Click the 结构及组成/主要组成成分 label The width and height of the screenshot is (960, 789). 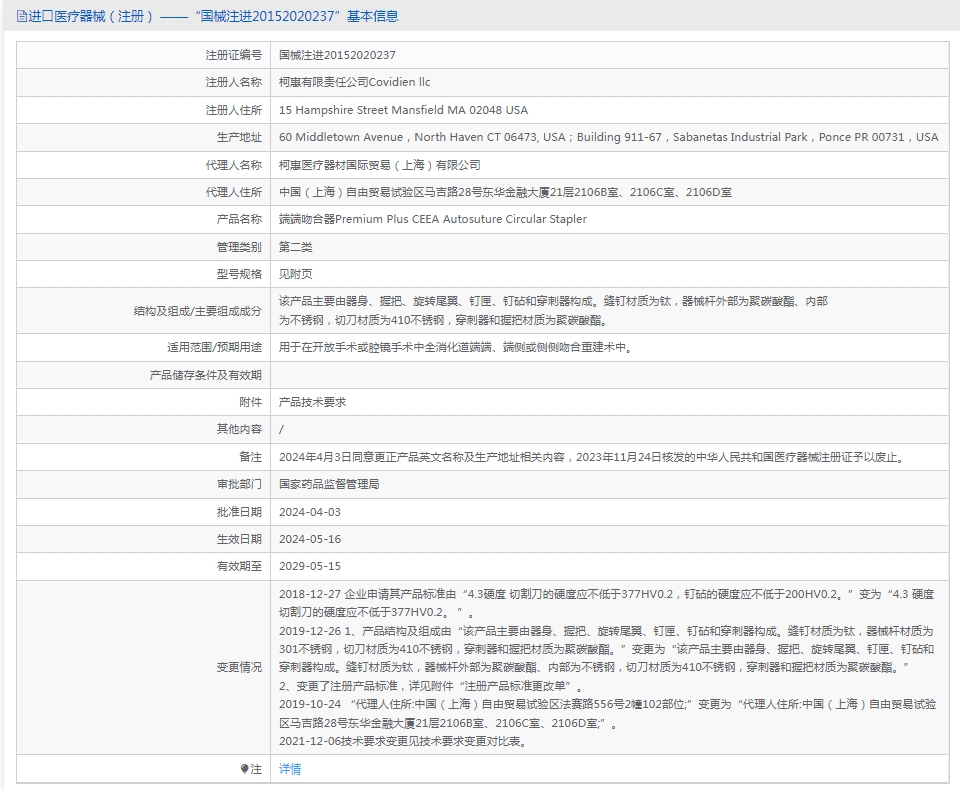click(197, 311)
